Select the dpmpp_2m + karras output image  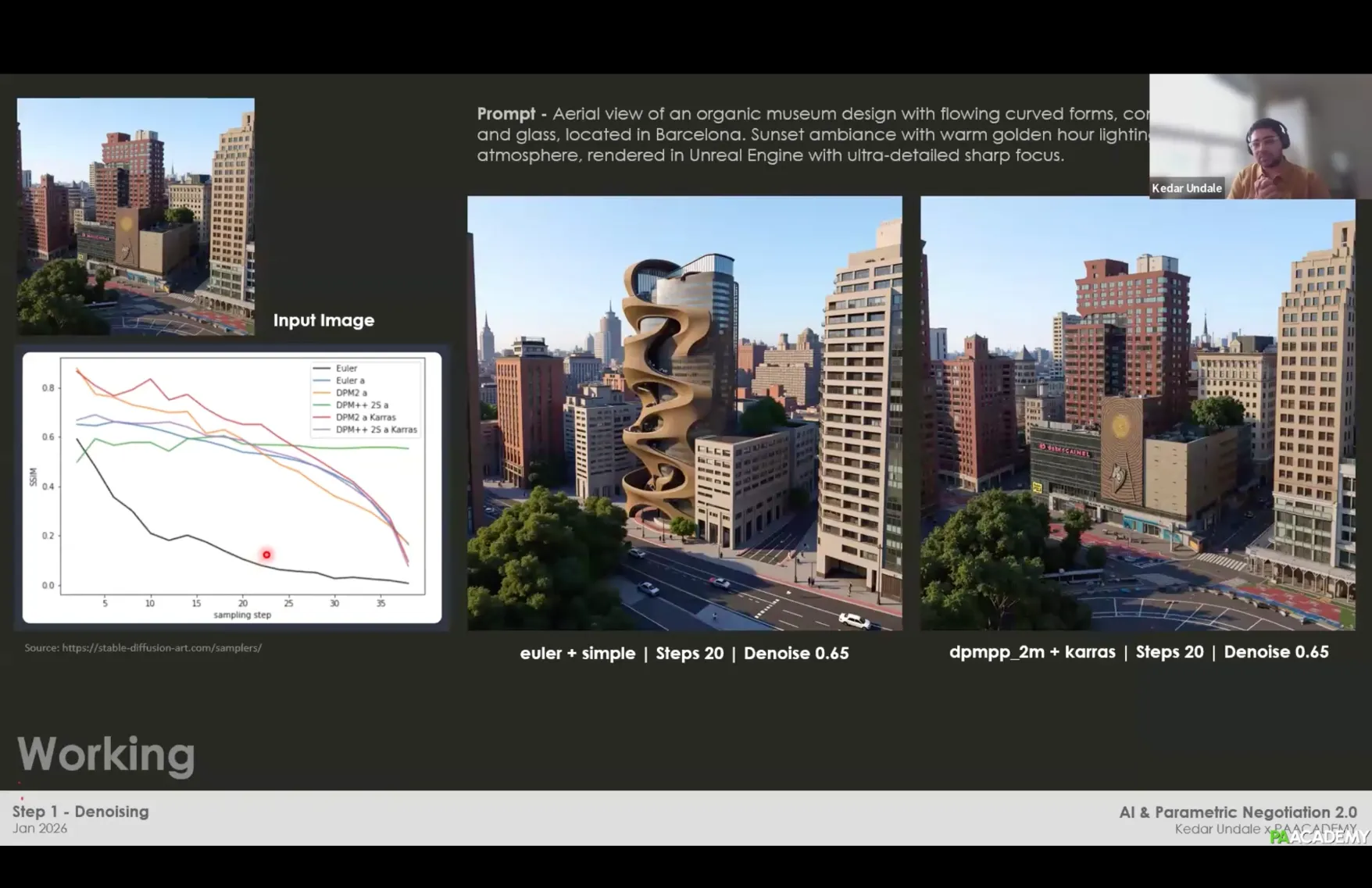1138,413
